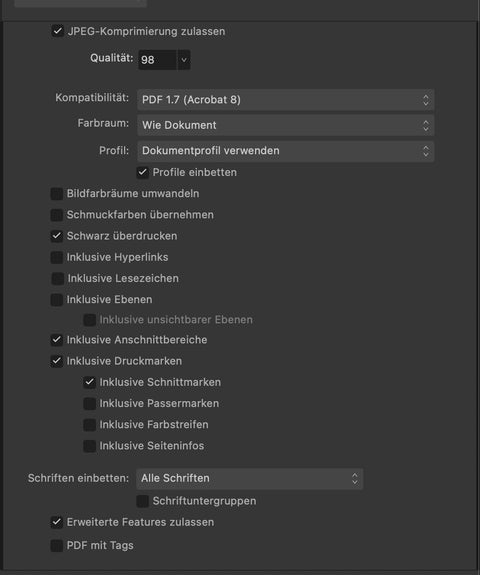Click the Qualität value field showing 98

tap(158, 59)
